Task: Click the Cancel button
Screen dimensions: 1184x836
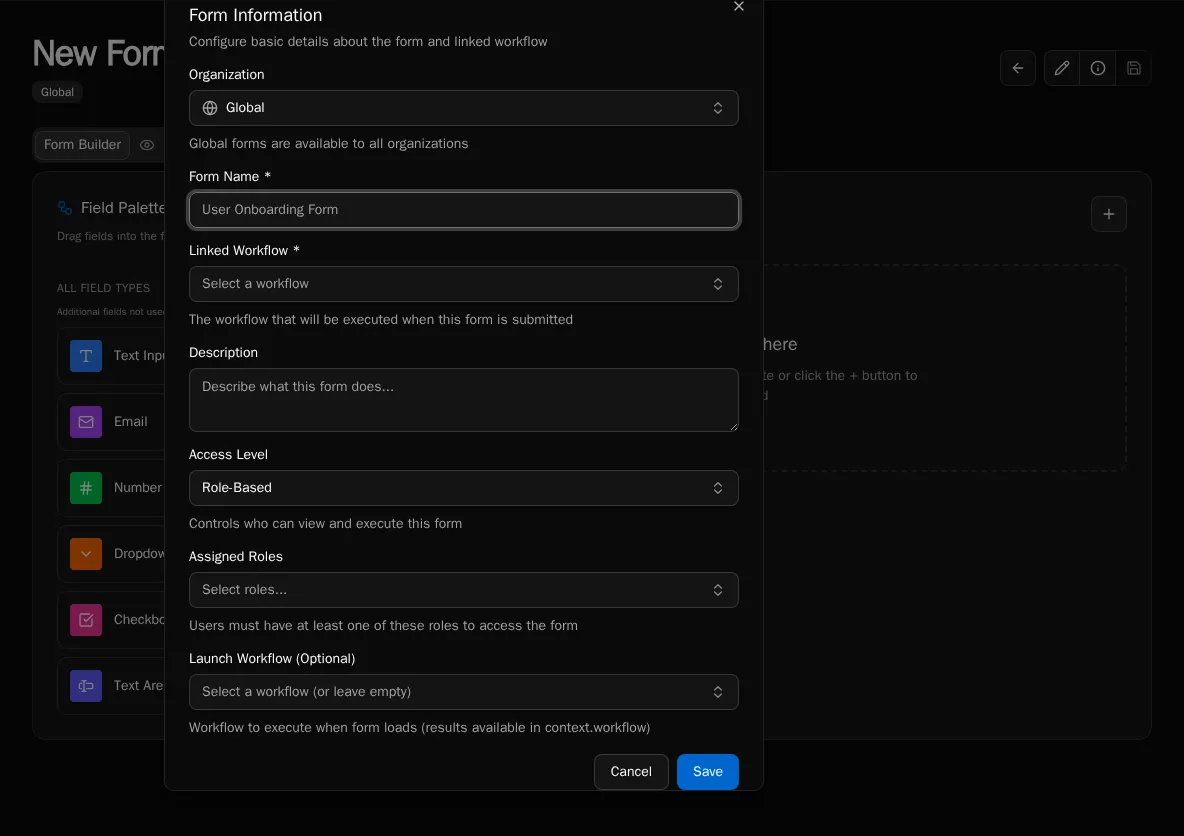Action: (x=631, y=772)
